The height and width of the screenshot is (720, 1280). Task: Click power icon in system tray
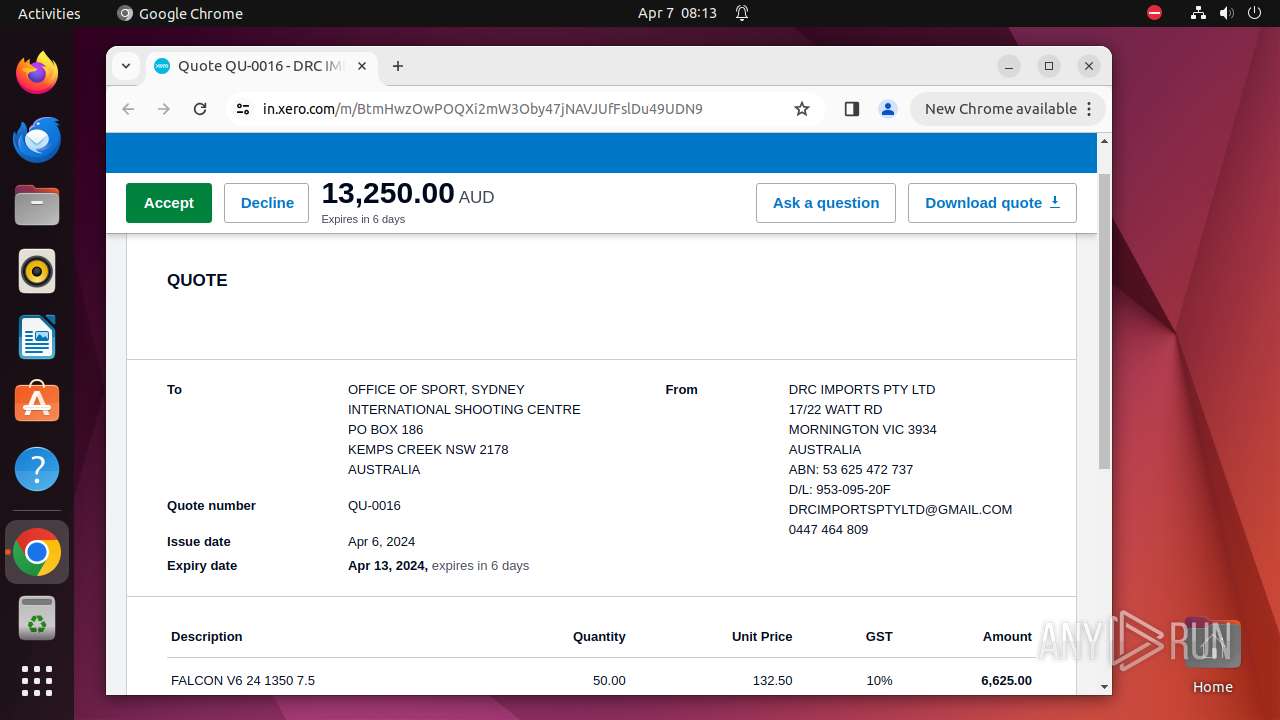pos(1254,13)
